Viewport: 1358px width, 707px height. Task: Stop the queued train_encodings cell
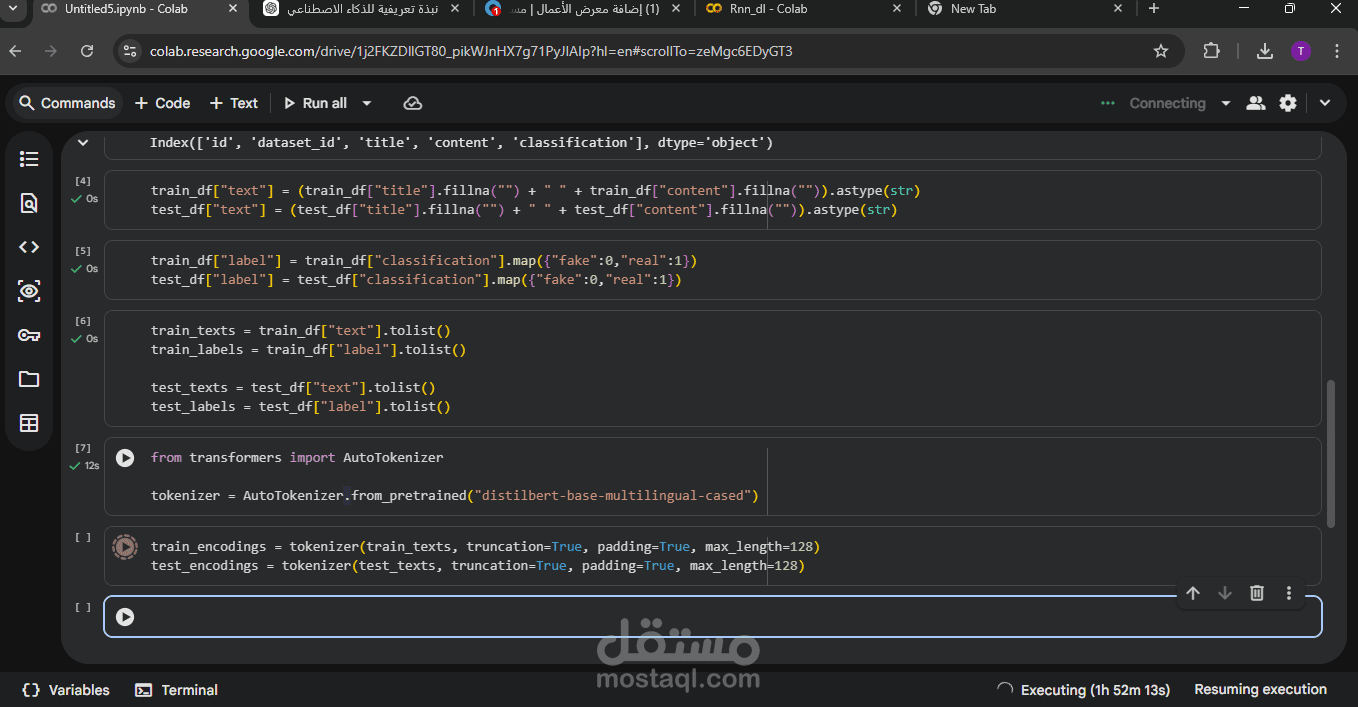click(x=125, y=547)
